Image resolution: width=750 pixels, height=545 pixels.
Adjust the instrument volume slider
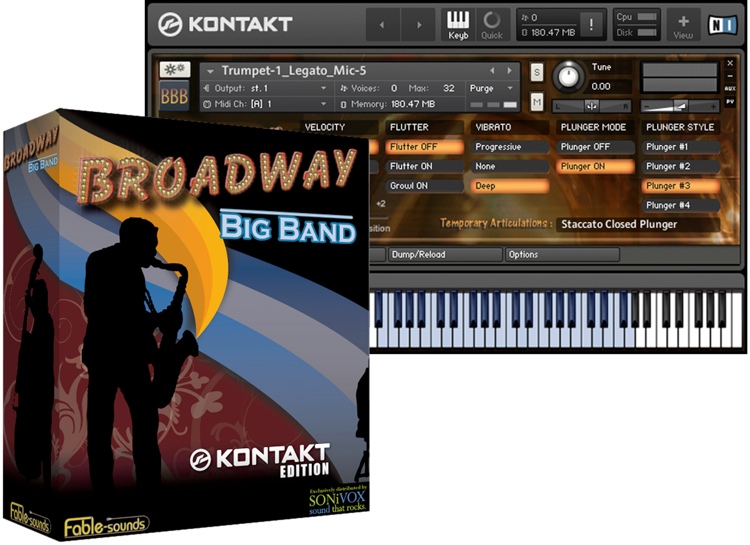pyautogui.click(x=680, y=106)
